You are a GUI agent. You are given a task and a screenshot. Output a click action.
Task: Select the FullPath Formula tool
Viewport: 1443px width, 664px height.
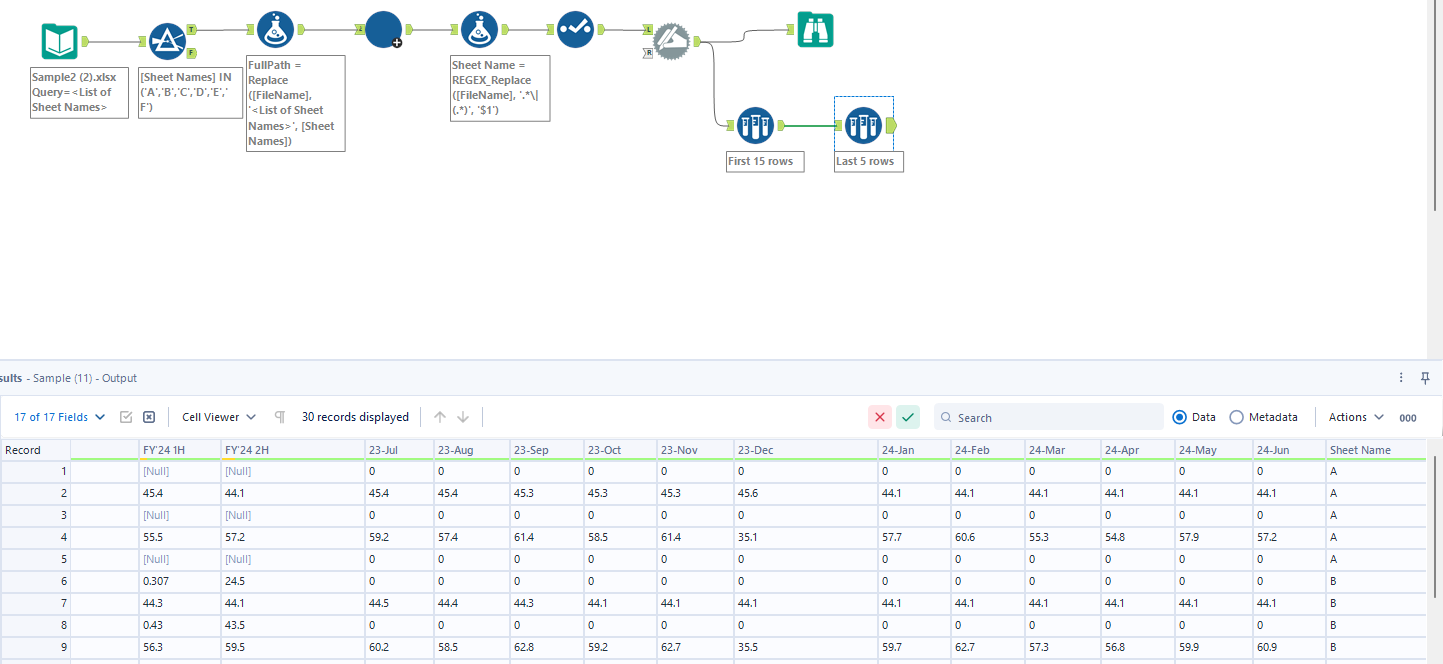click(x=275, y=30)
